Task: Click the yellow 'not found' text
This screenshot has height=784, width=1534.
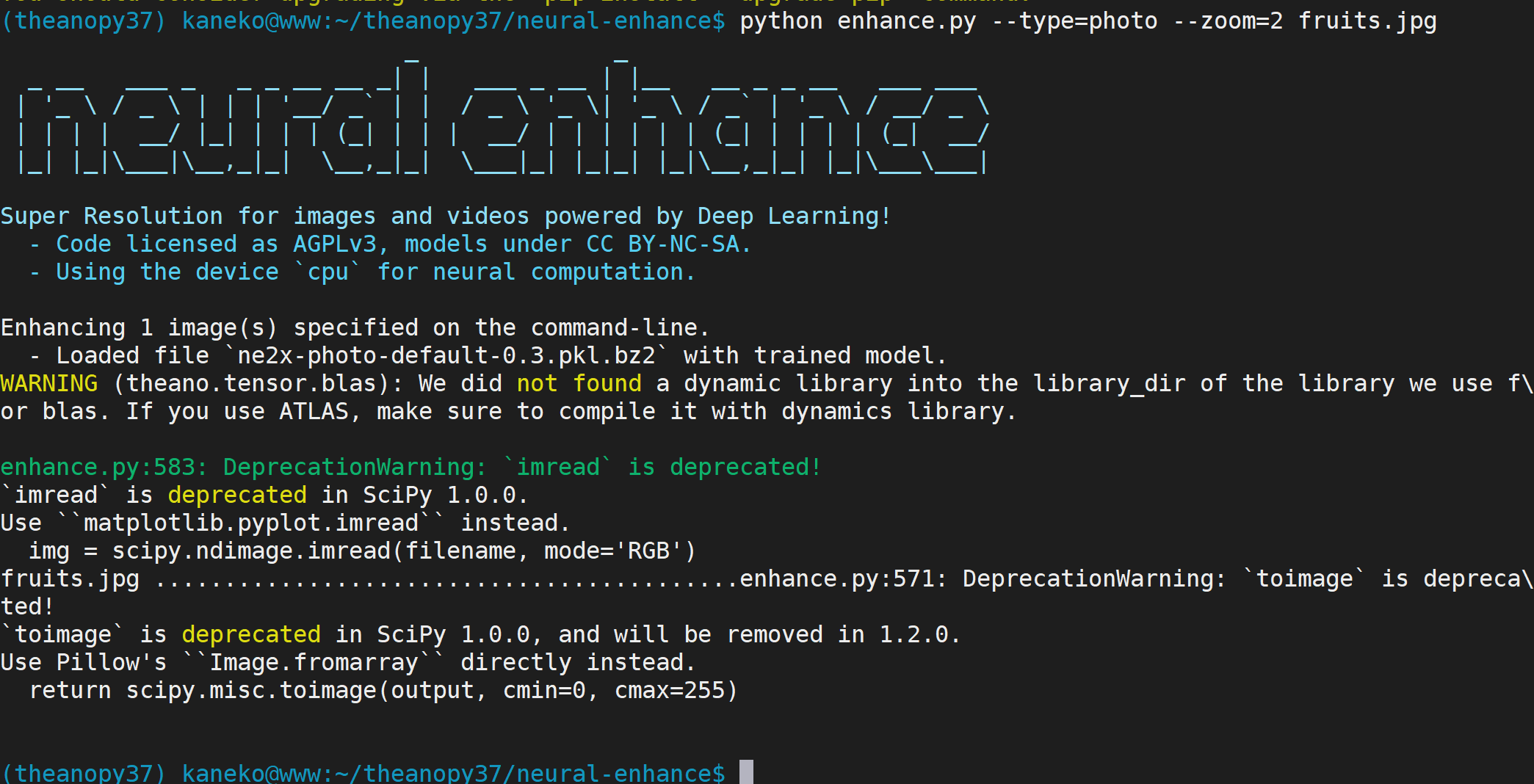Action: (x=579, y=383)
